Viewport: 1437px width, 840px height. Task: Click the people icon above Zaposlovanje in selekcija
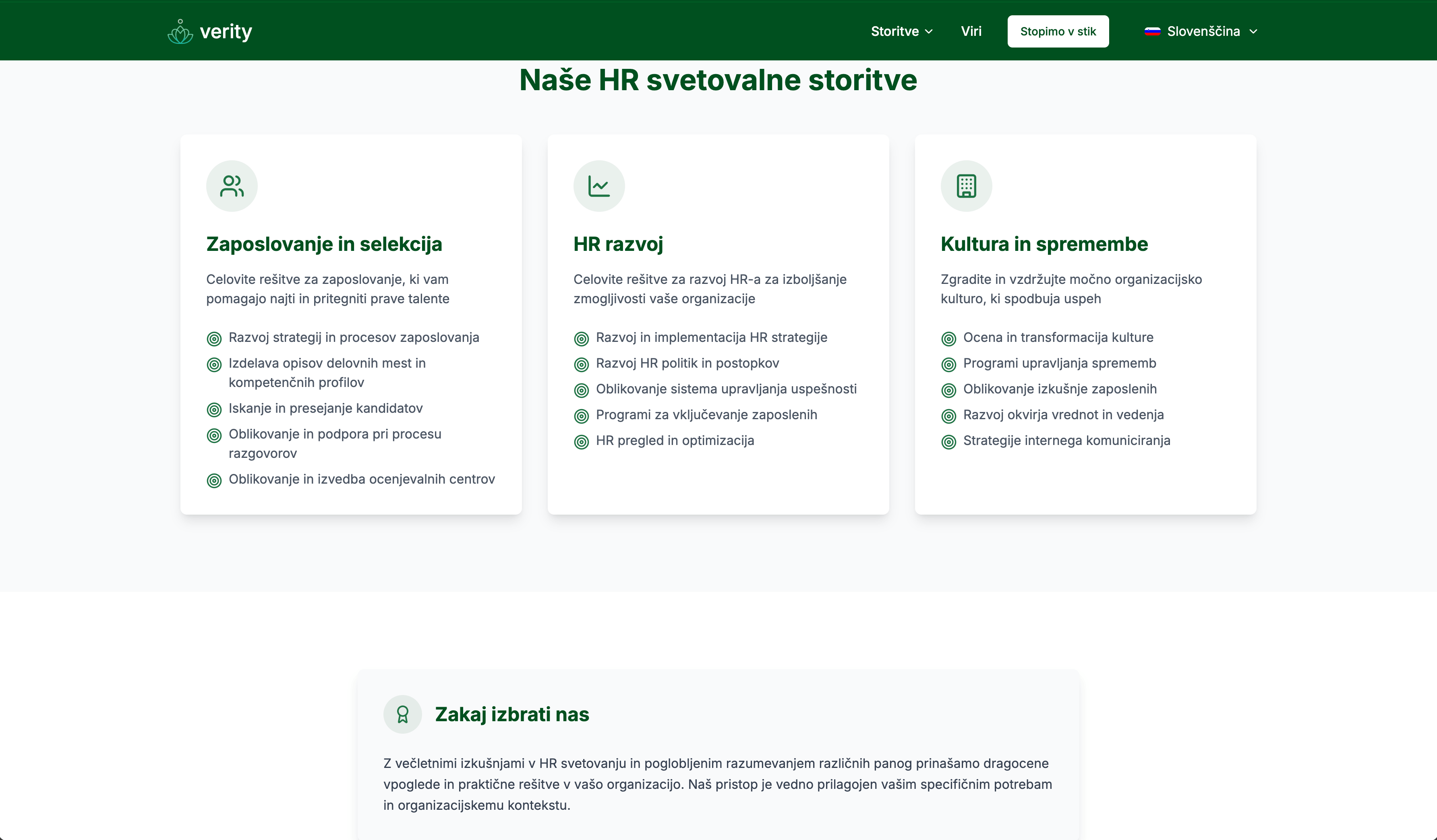[x=232, y=186]
